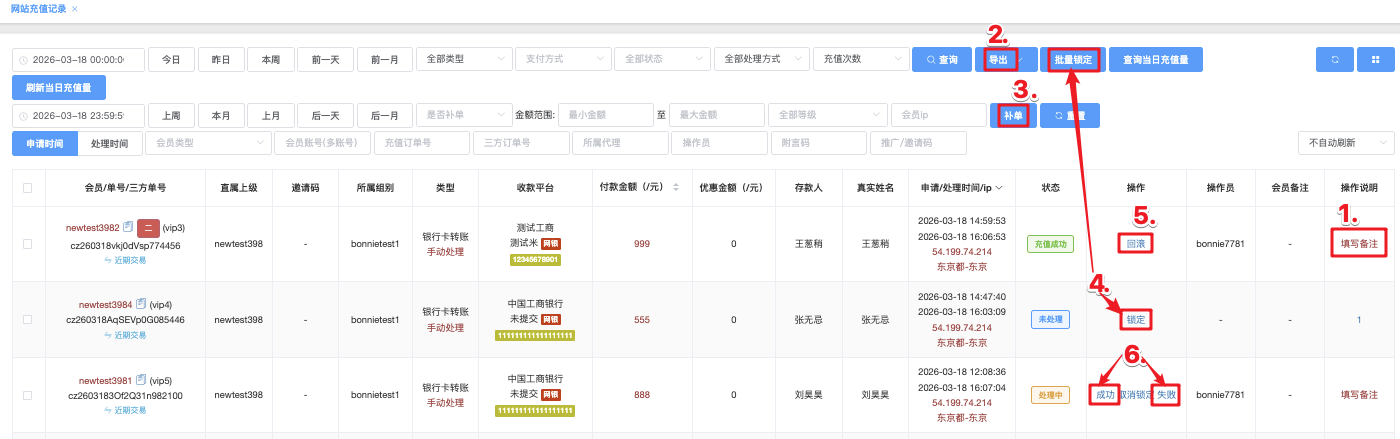Viewport: 1400px width, 439px height.
Task: Close the 网站充值记录 tab with the X
Action: click(74, 8)
